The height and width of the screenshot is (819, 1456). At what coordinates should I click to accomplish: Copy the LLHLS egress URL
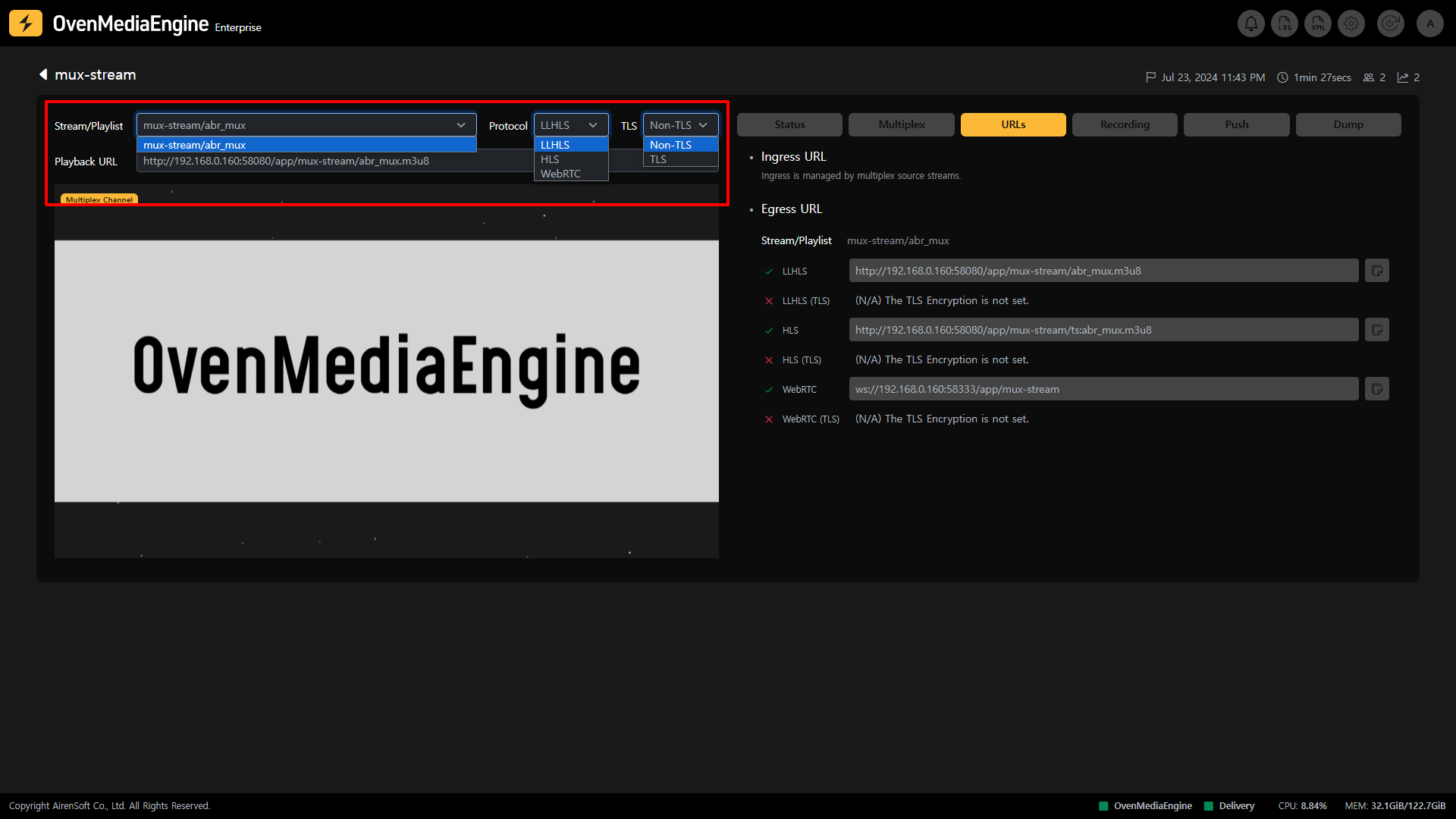coord(1377,271)
